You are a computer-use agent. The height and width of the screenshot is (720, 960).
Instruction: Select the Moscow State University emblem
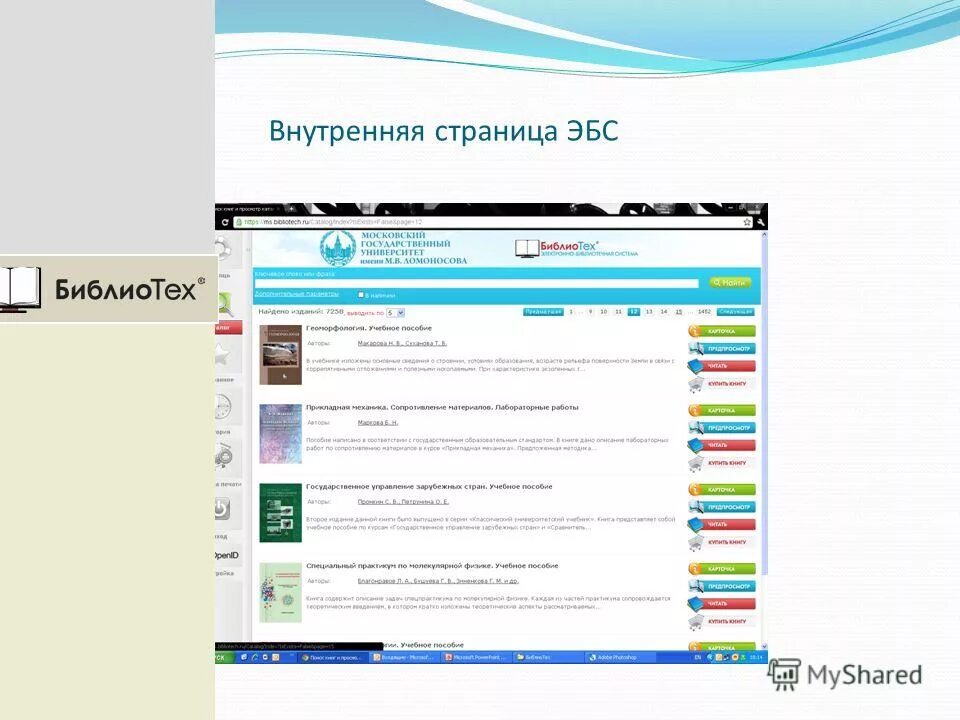coord(338,248)
